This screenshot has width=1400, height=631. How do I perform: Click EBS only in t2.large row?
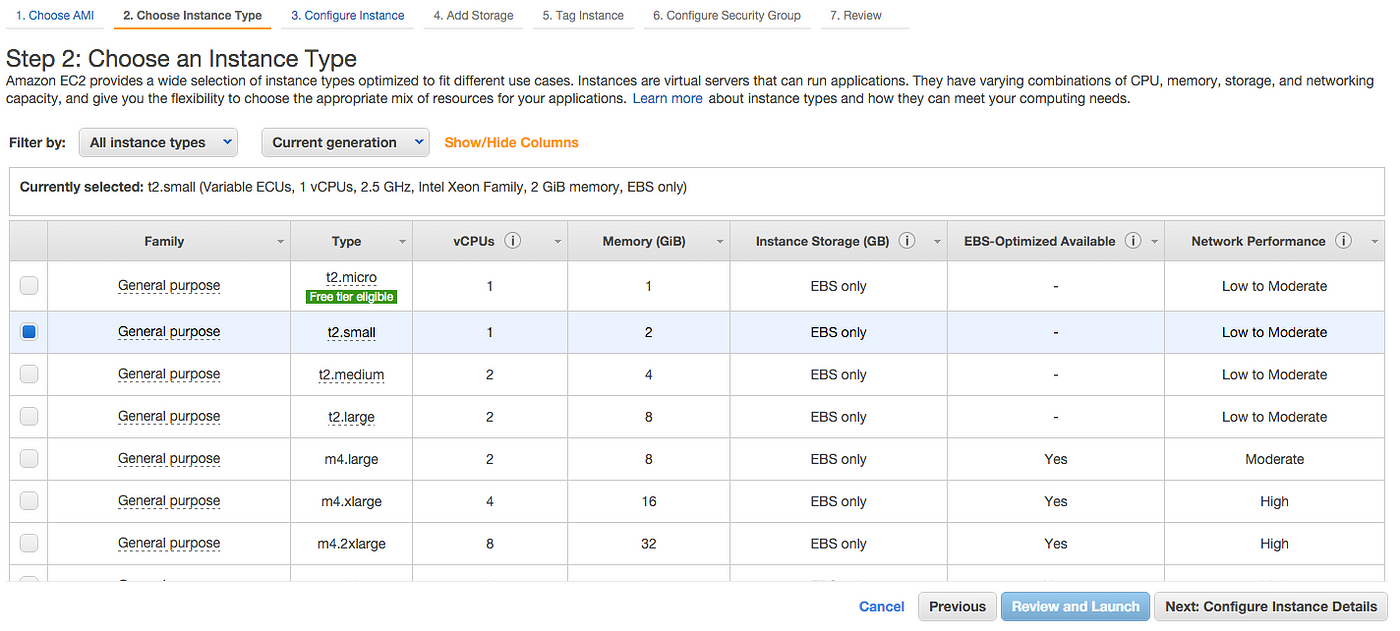click(838, 416)
